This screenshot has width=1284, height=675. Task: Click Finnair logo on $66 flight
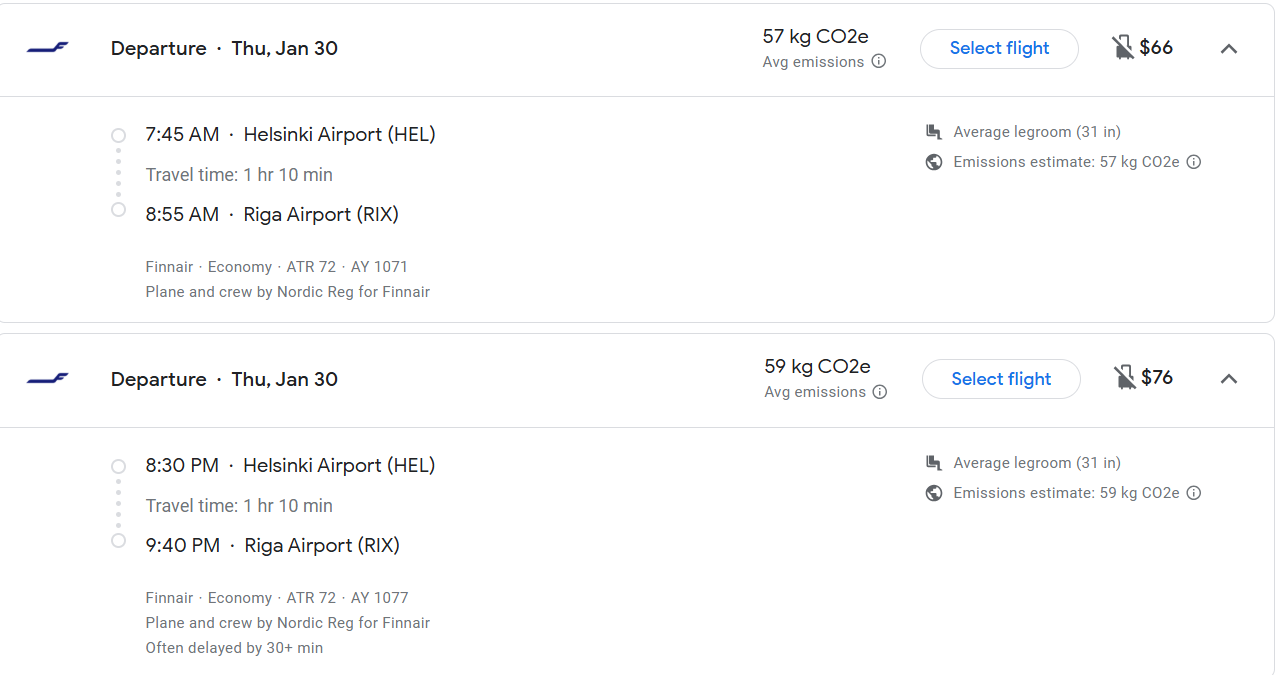pos(47,48)
